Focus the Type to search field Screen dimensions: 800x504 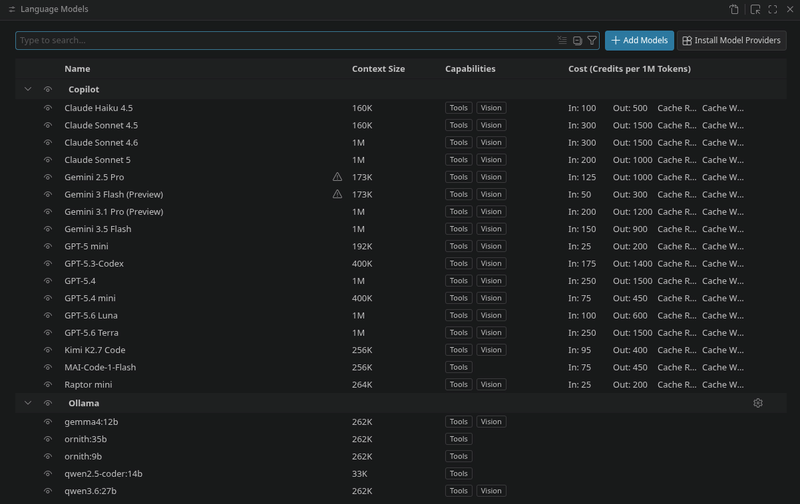click(286, 40)
